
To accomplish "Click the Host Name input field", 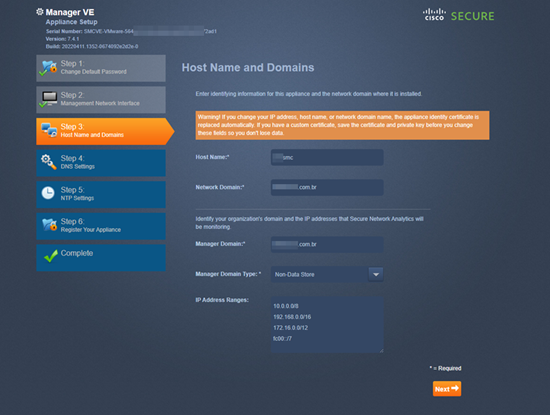I will click(327, 158).
